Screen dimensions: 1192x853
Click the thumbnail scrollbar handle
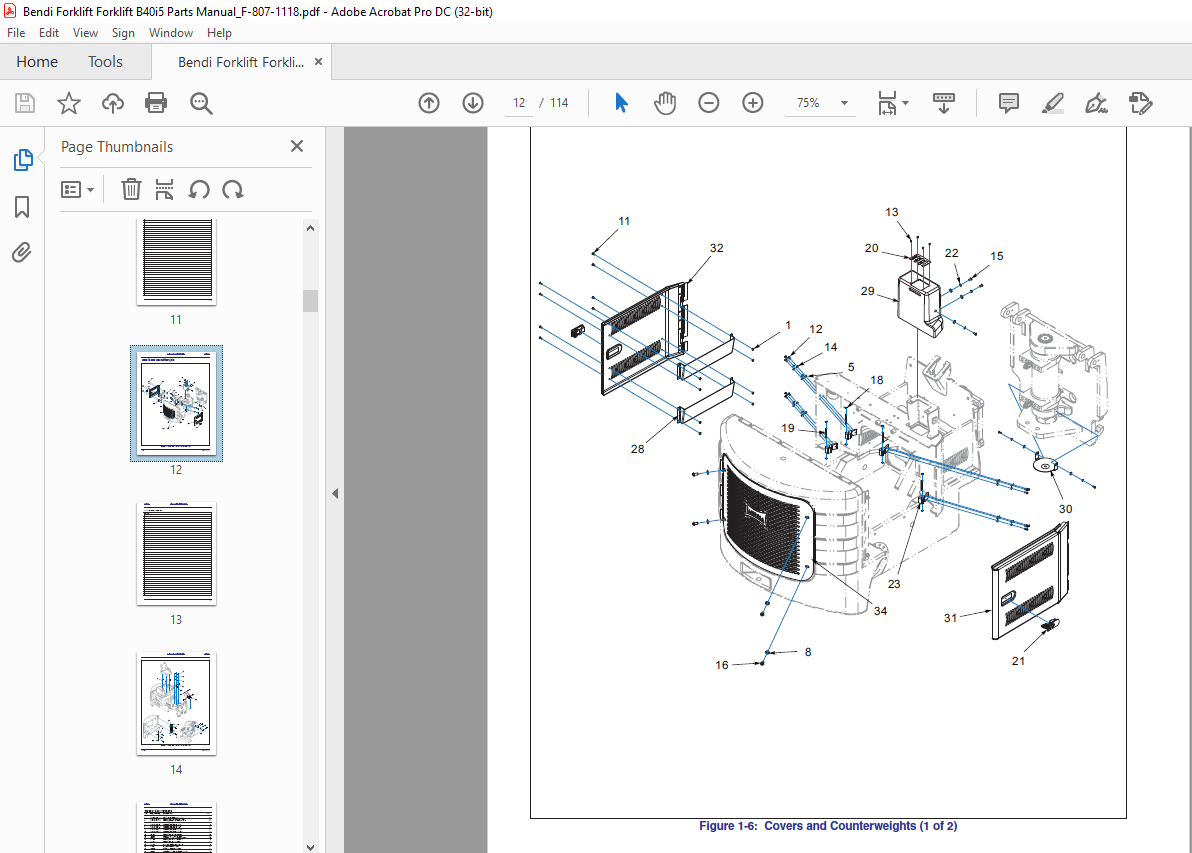310,300
